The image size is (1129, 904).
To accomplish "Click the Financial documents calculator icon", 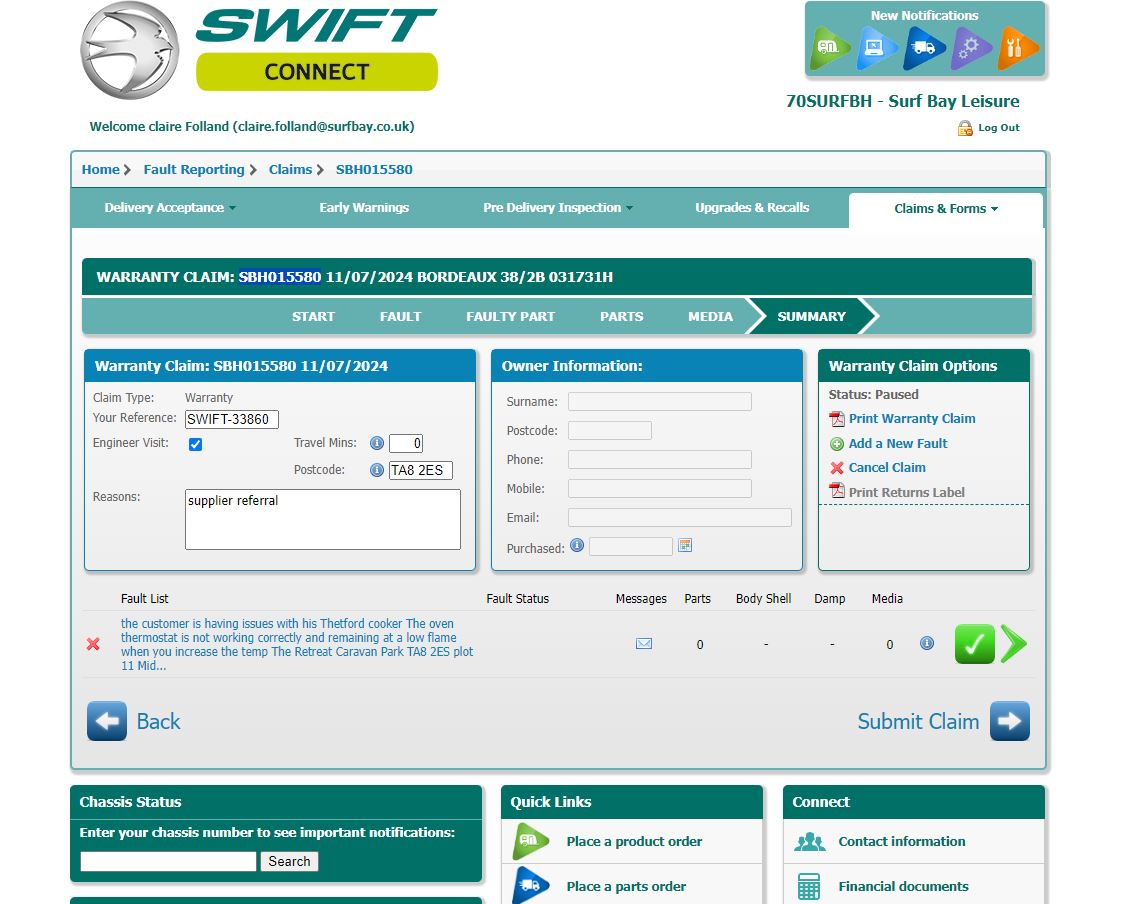I will tap(809, 887).
